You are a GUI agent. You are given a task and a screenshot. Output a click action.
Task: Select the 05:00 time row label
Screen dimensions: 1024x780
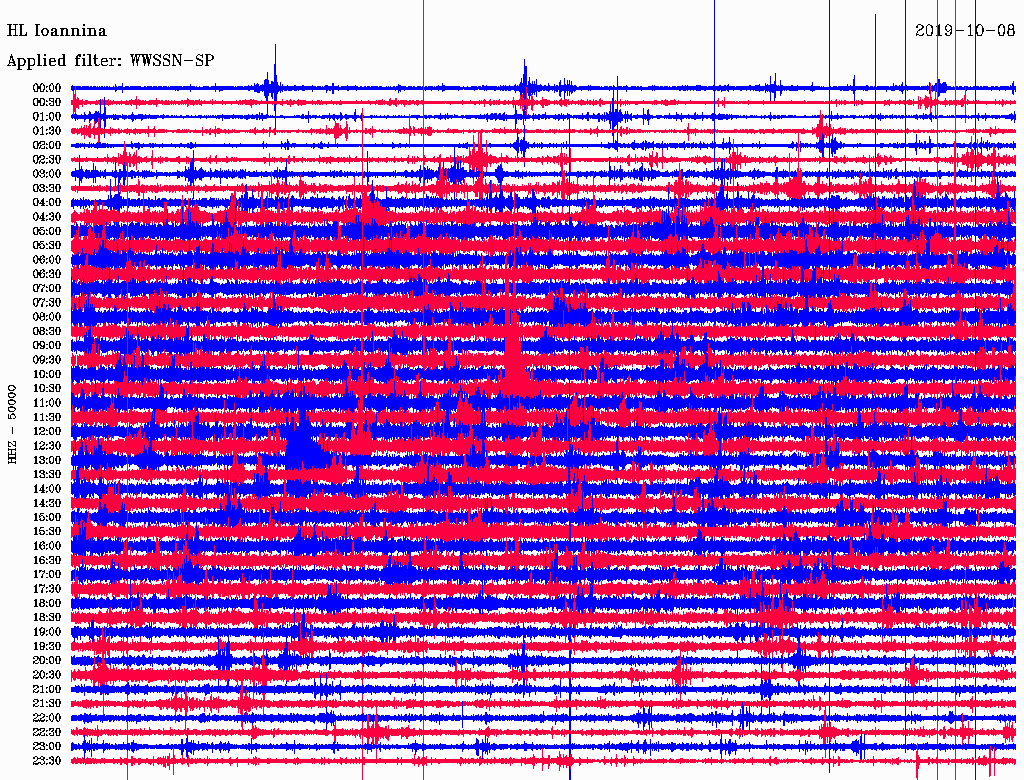[47, 231]
